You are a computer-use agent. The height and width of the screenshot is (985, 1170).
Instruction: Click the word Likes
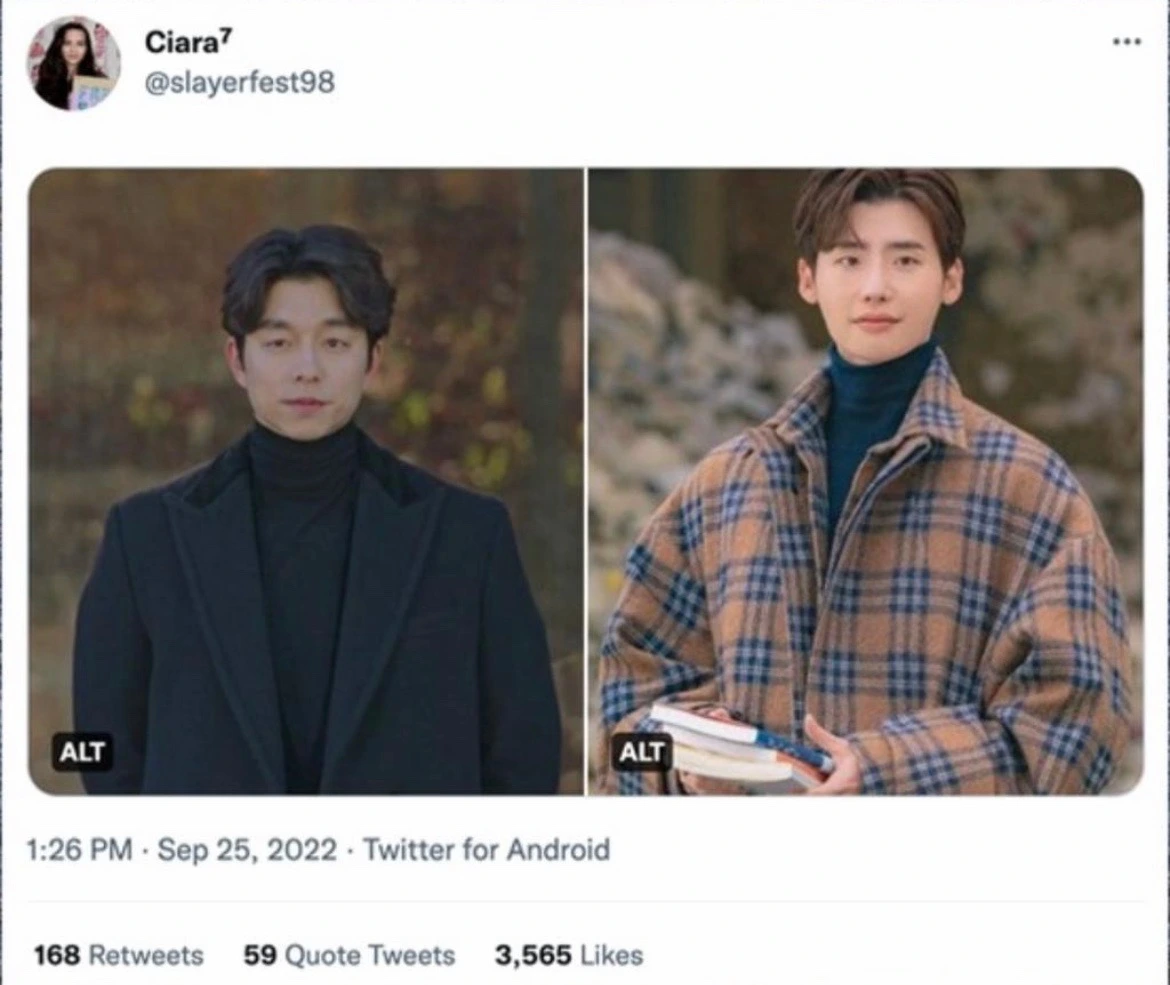coord(611,955)
